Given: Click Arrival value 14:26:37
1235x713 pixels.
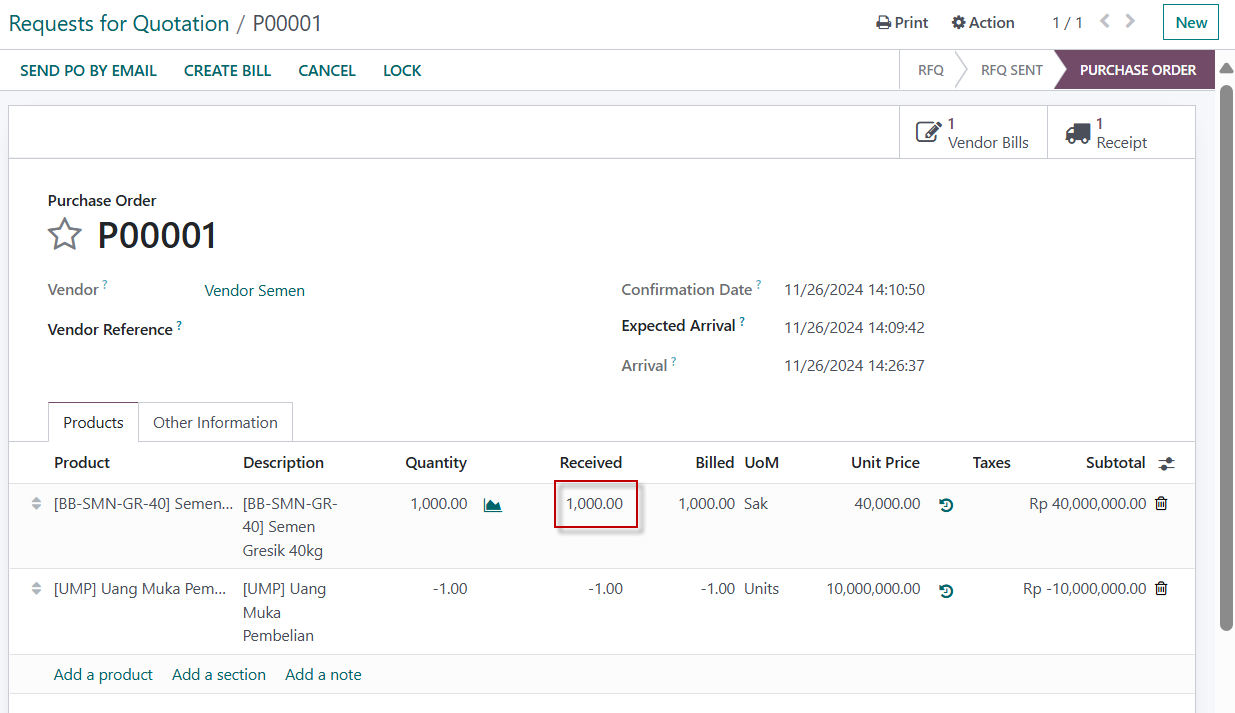Looking at the screenshot, I should 854,365.
